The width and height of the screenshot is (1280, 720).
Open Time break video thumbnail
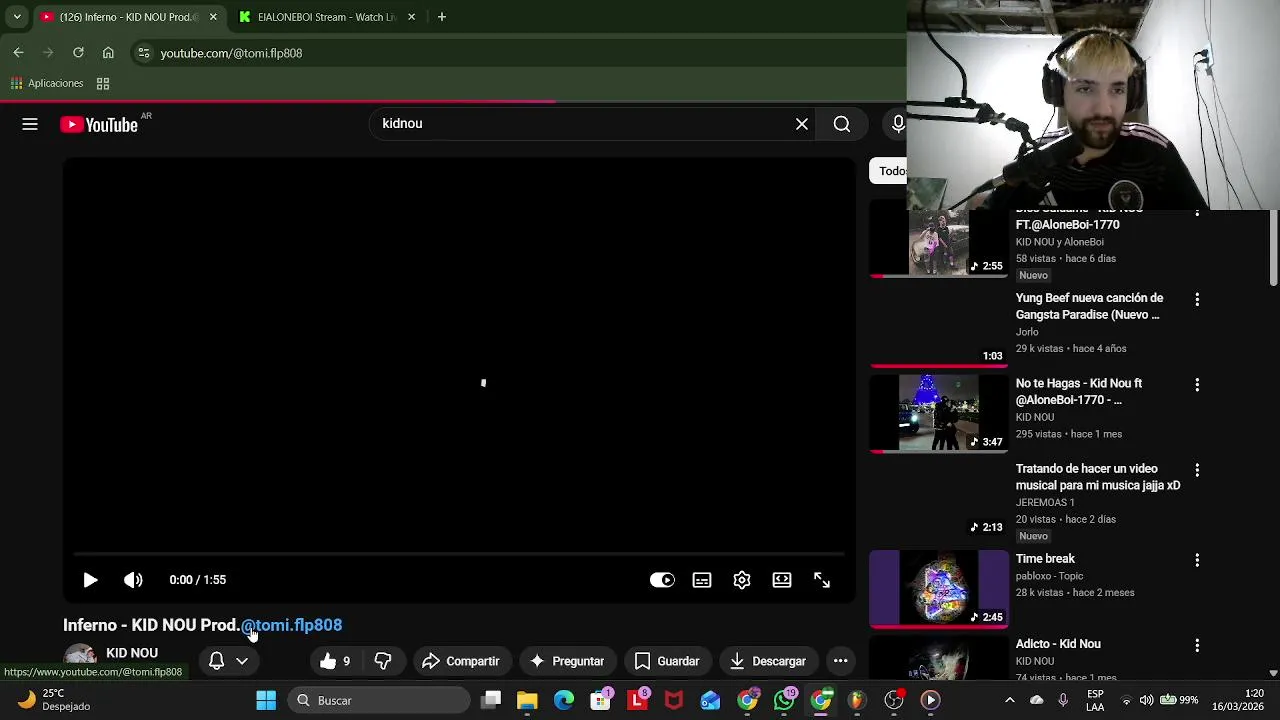939,588
